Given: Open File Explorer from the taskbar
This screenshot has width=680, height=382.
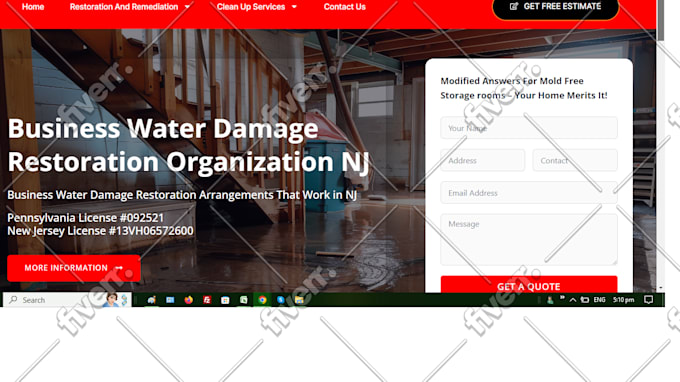Looking at the screenshot, I should point(299,300).
